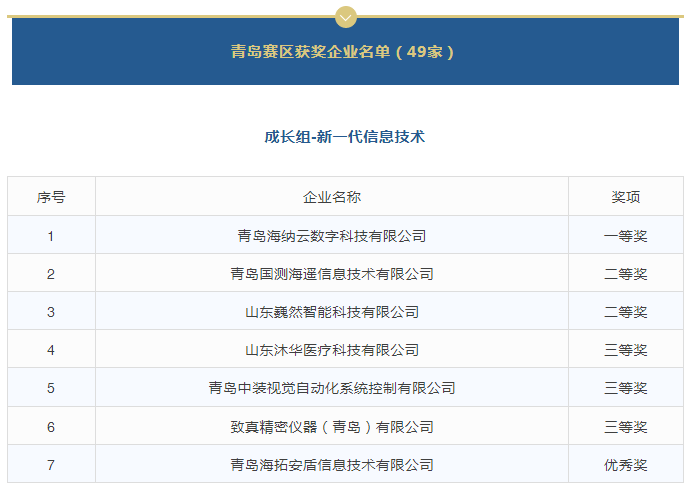Select 山东巍然智能科技有限公司 cell
Screen dimensions: 691x489
point(332,312)
